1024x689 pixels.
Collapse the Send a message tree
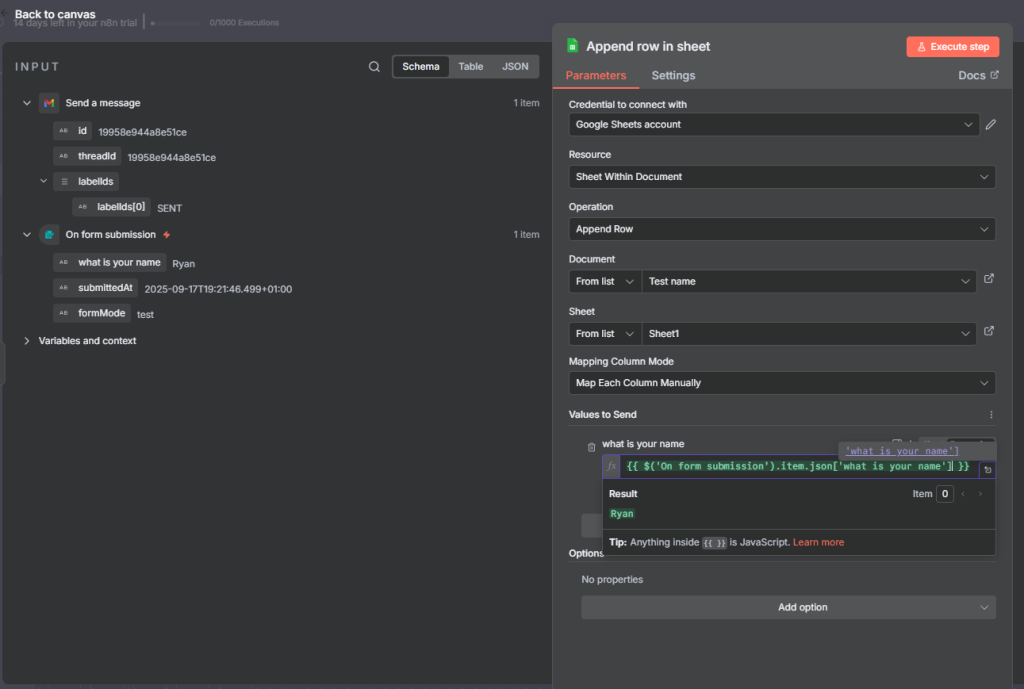coord(27,103)
